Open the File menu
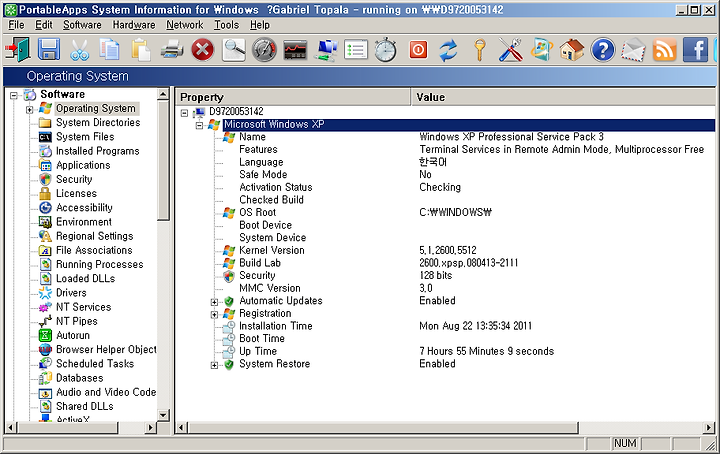720x454 pixels. [x=17, y=25]
